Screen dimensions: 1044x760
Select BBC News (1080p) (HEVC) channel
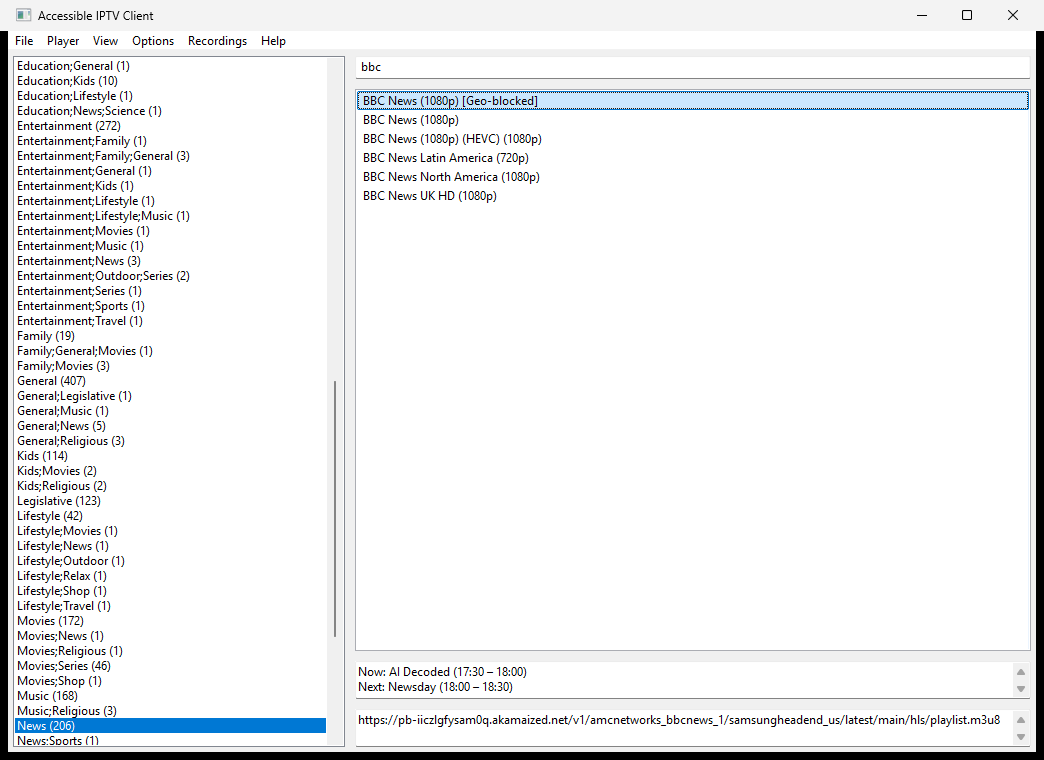tap(692, 139)
